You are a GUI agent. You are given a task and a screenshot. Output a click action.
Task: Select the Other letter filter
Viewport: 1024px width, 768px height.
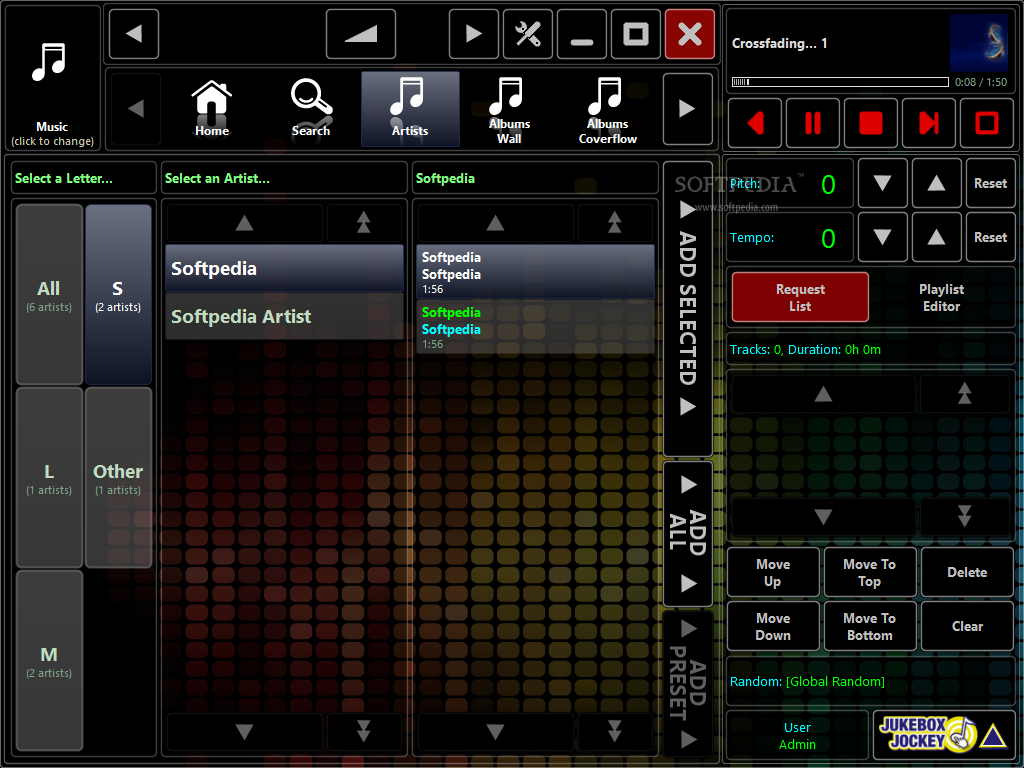[118, 477]
